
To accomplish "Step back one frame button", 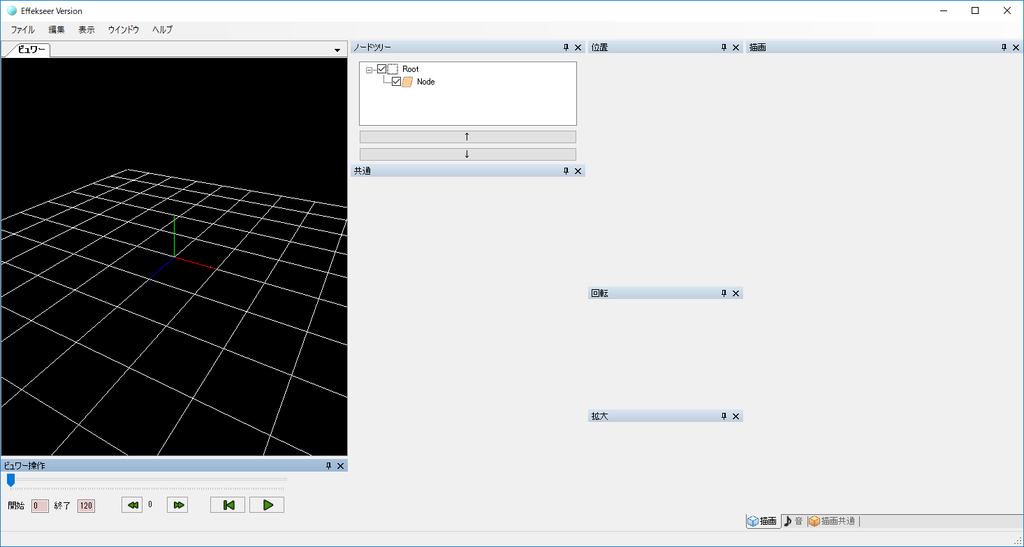I will point(133,505).
